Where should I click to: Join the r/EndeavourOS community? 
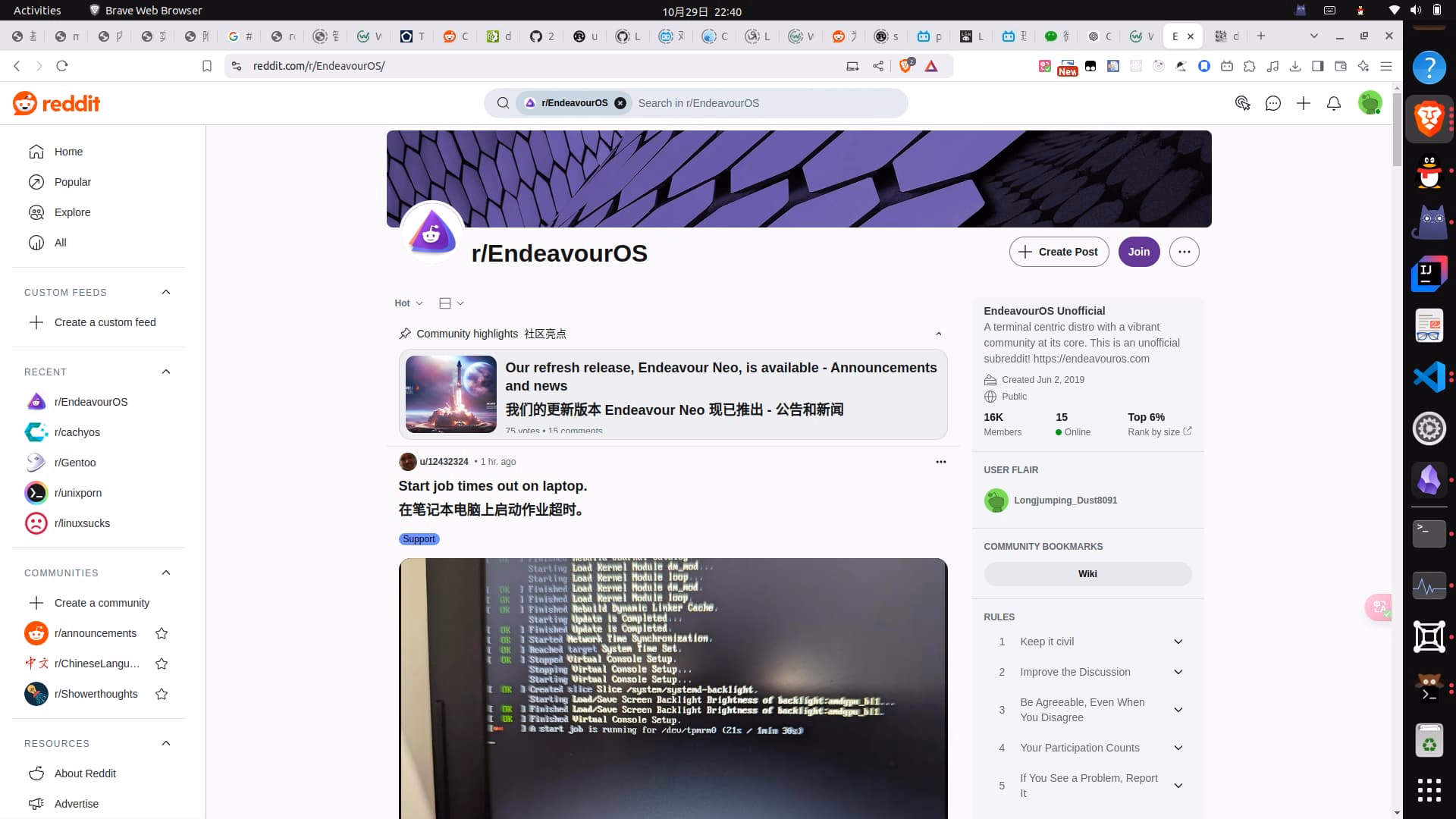click(1139, 252)
